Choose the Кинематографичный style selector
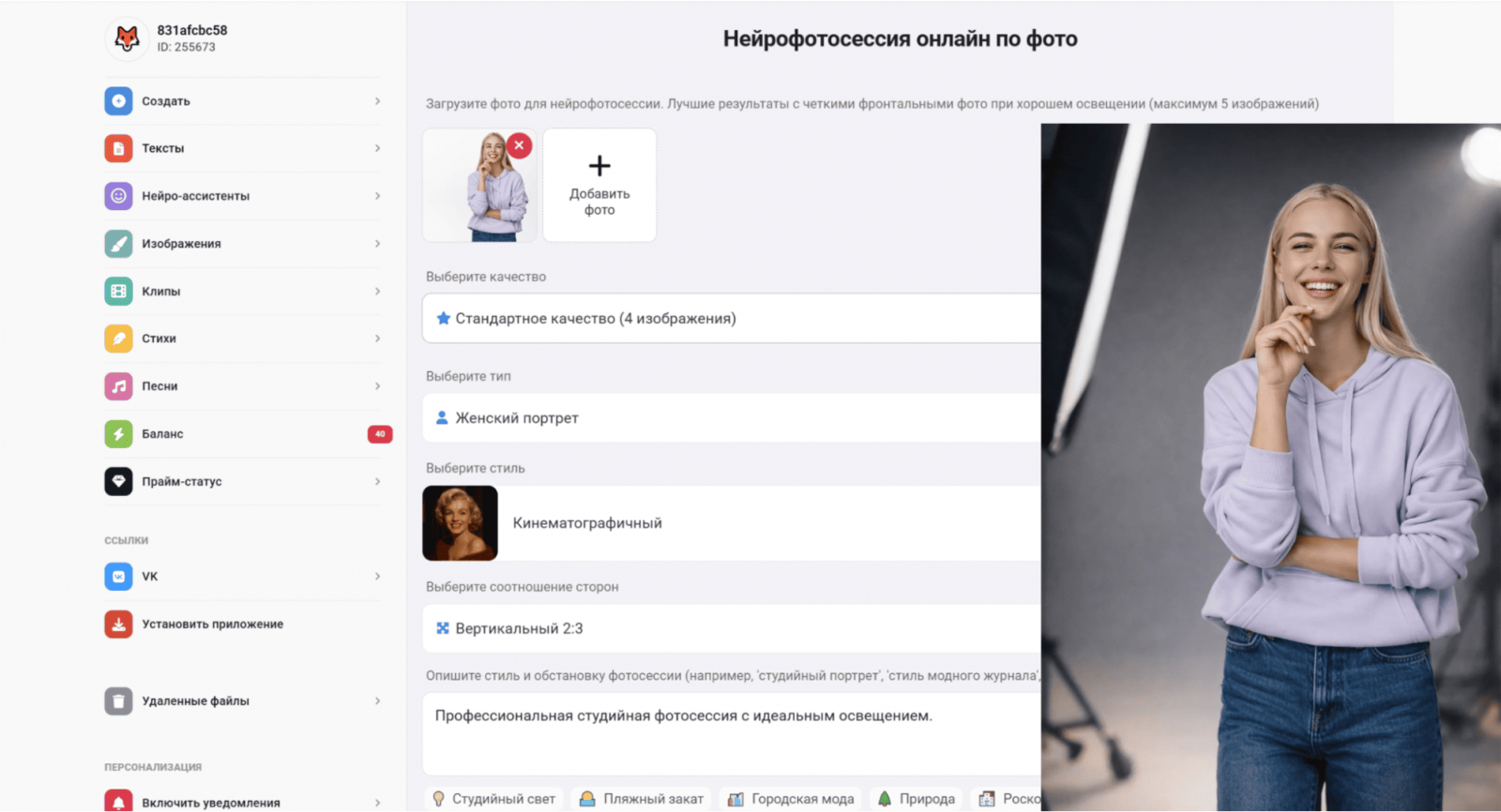Screen dimensions: 1501x812 point(732,523)
